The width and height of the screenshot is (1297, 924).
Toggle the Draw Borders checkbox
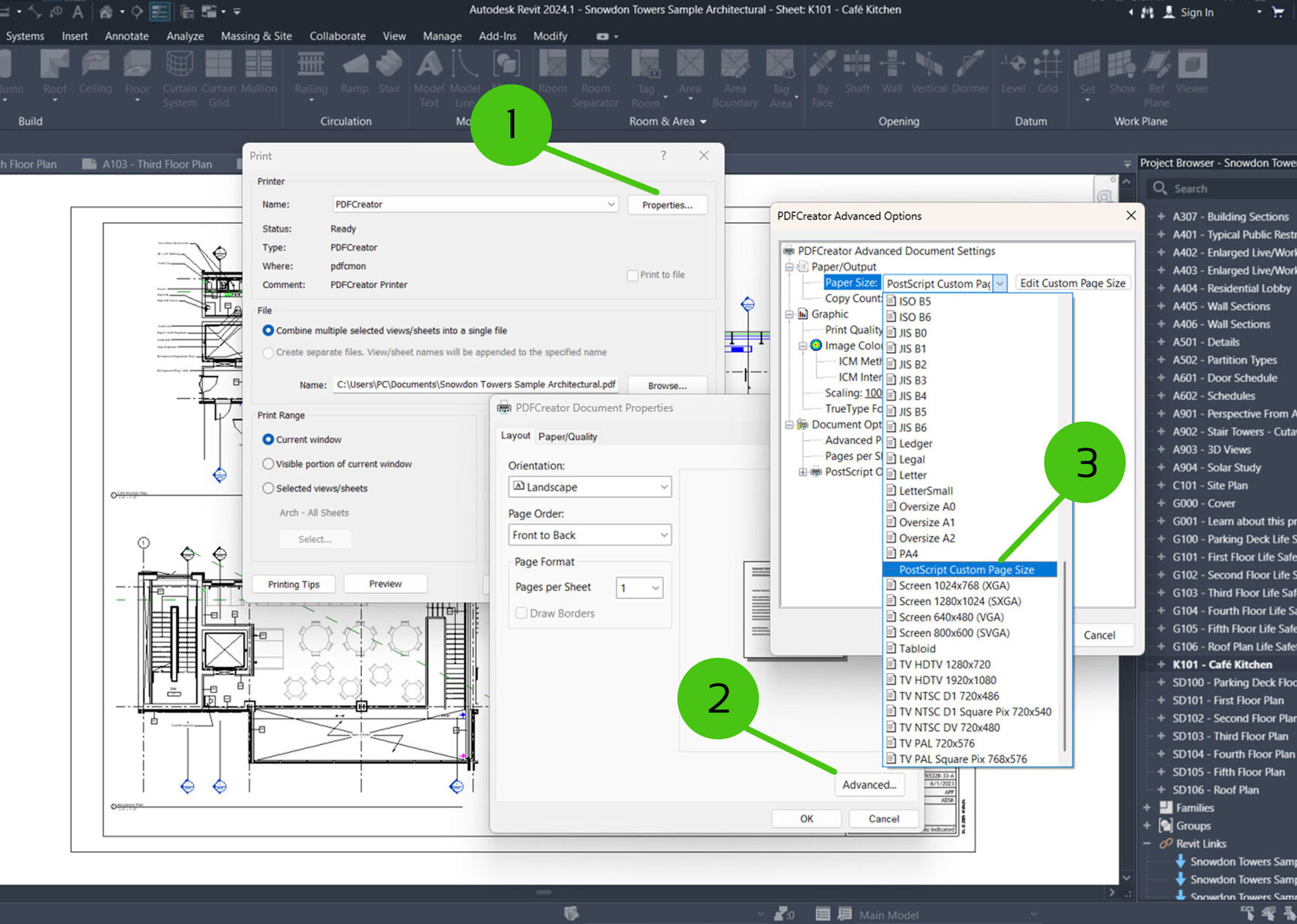(x=521, y=613)
